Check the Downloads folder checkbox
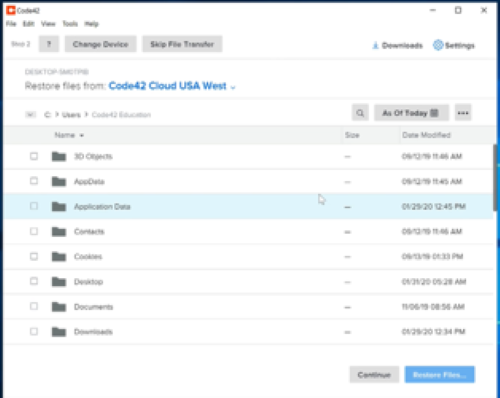The image size is (500, 398). point(34,331)
